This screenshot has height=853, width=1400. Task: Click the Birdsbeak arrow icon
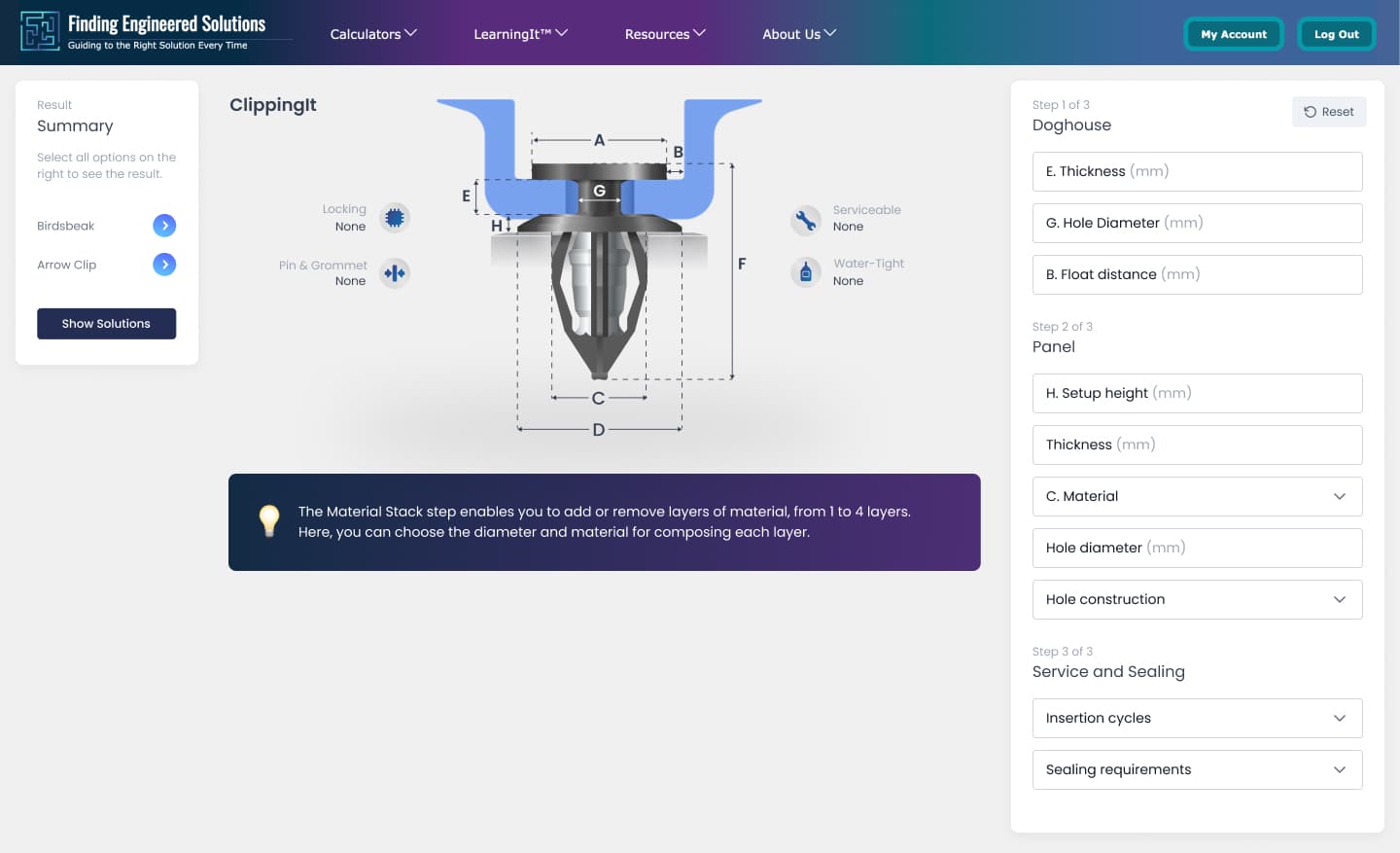[x=164, y=226]
